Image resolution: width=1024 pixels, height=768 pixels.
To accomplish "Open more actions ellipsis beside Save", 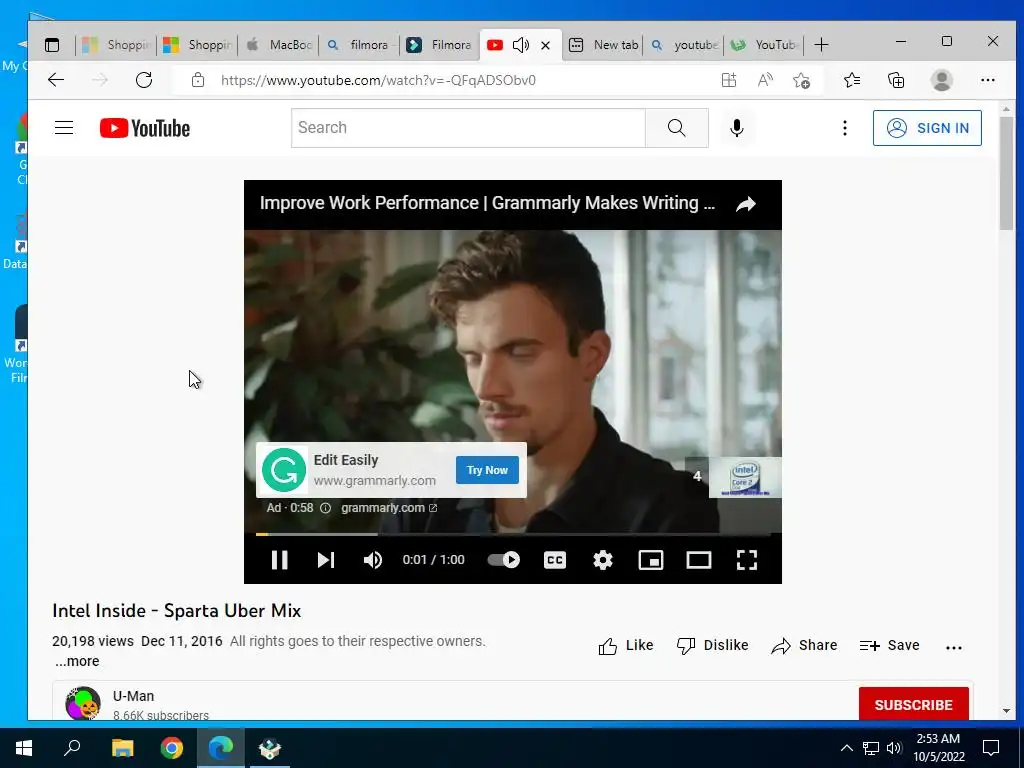I will [x=953, y=647].
